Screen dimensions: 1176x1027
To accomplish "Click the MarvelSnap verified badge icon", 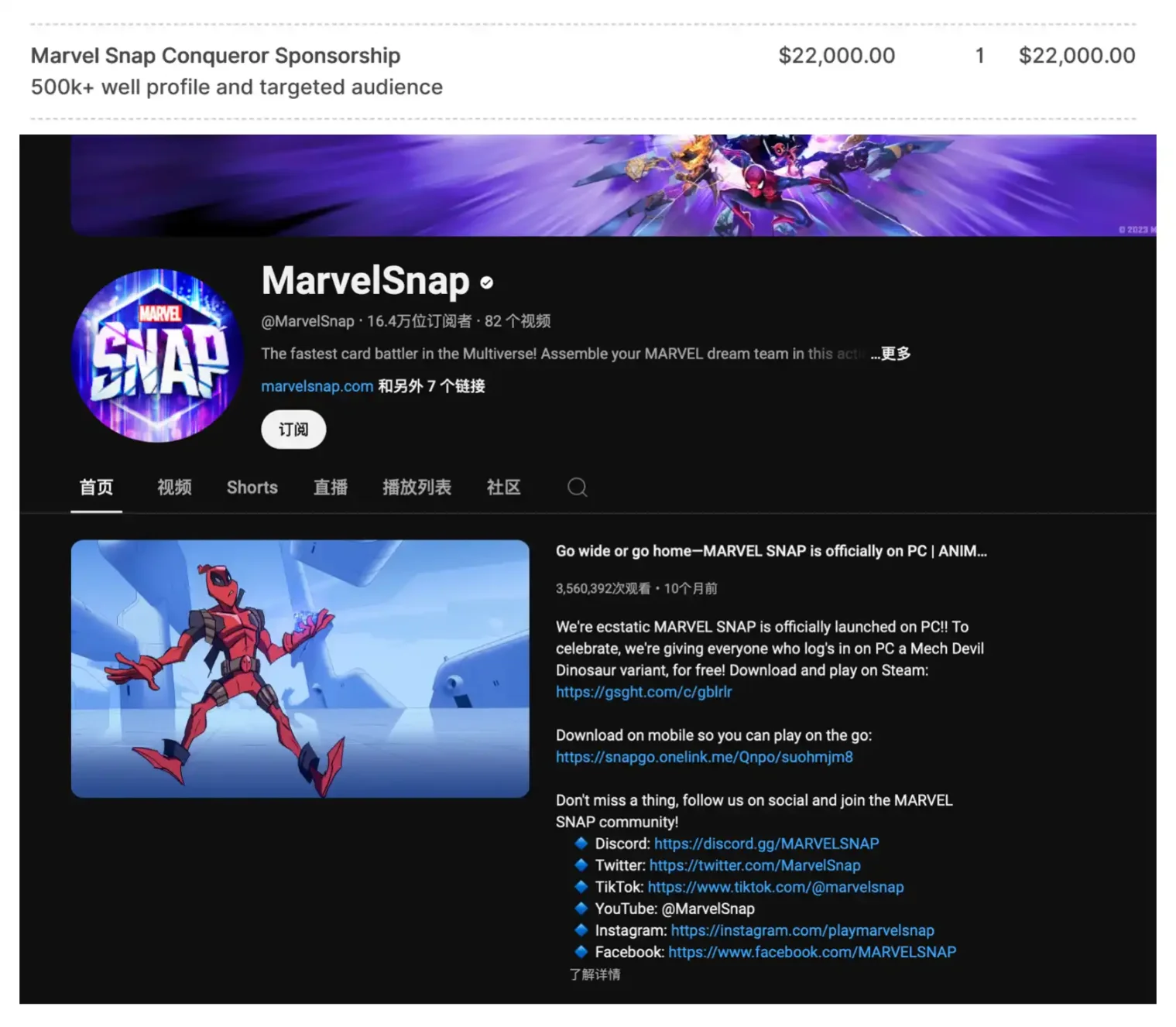I will (486, 282).
